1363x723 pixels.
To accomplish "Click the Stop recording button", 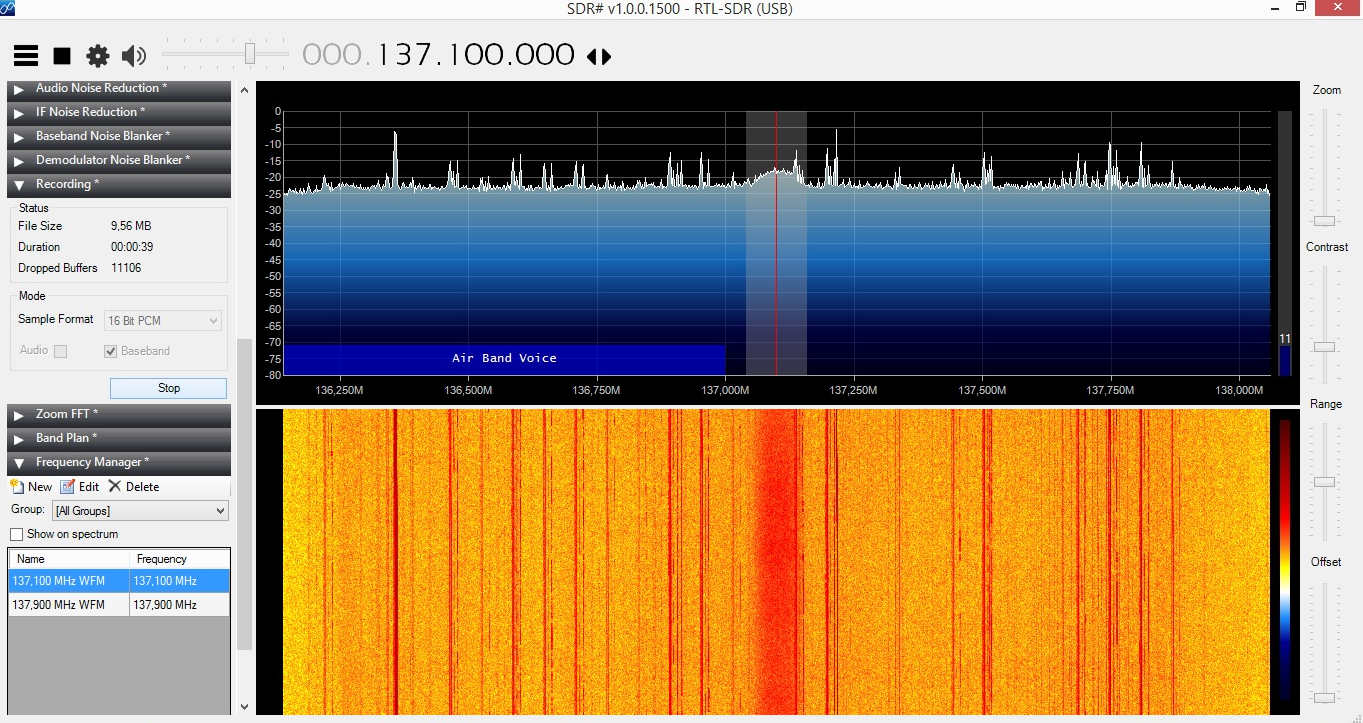I will pyautogui.click(x=168, y=388).
